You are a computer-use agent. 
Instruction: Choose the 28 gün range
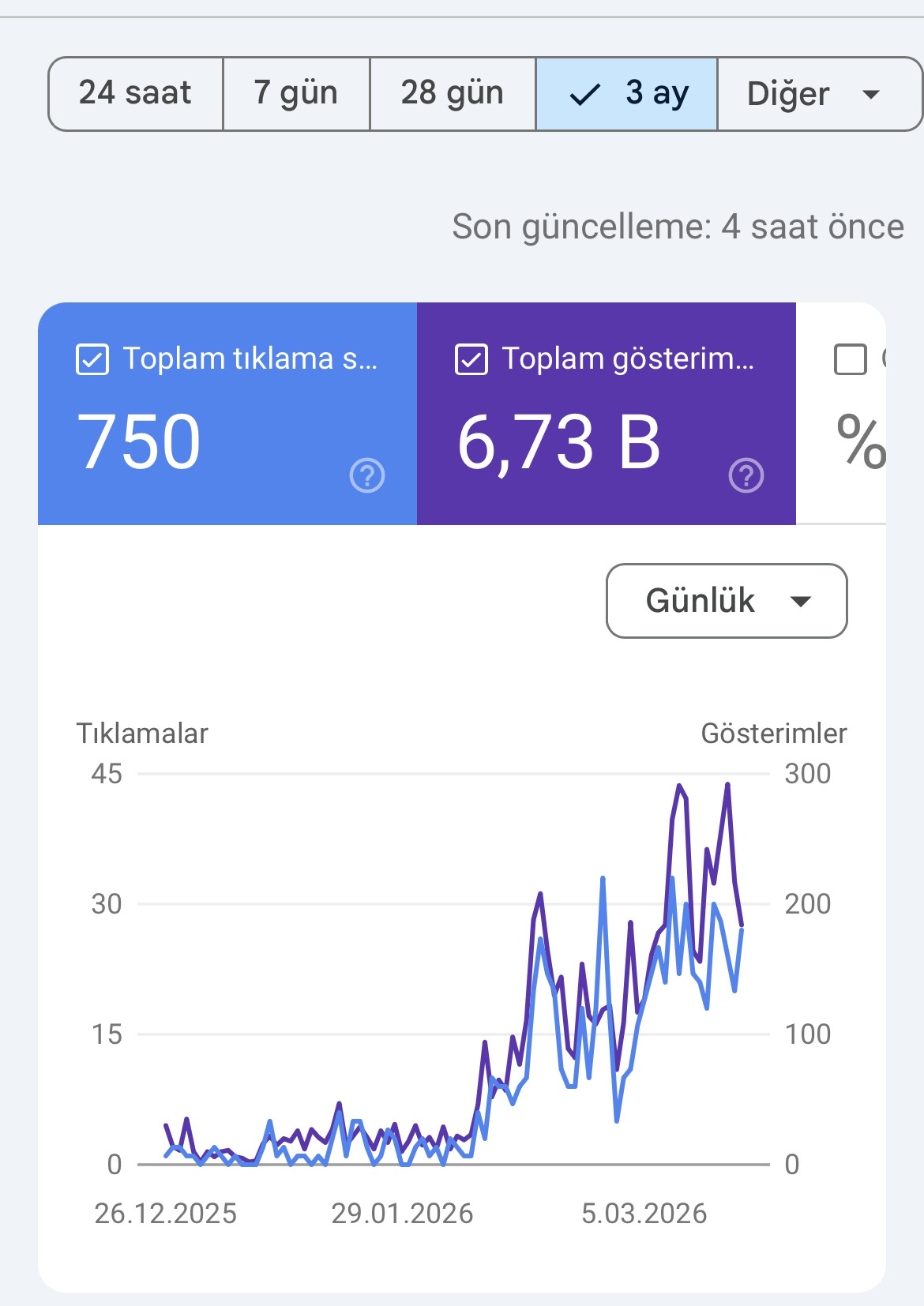453,94
